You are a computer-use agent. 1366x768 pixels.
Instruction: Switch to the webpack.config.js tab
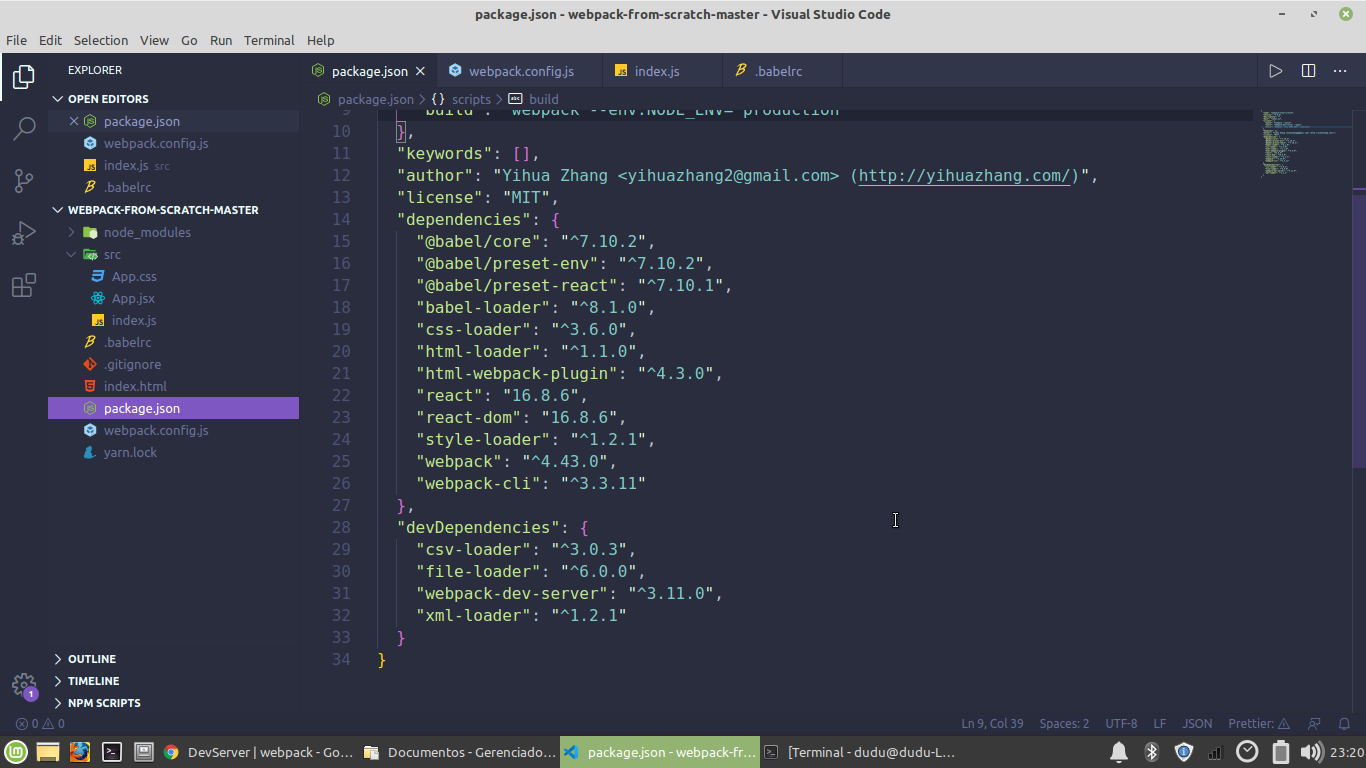[521, 71]
